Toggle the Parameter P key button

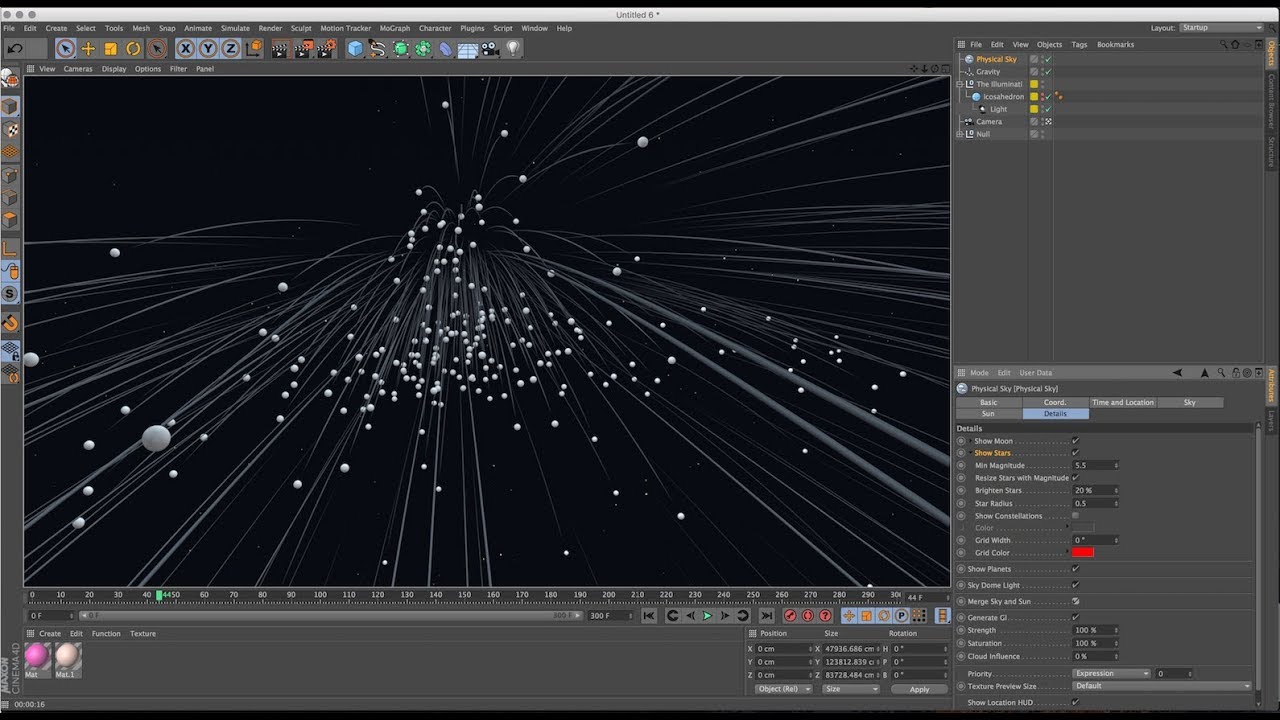[x=901, y=616]
